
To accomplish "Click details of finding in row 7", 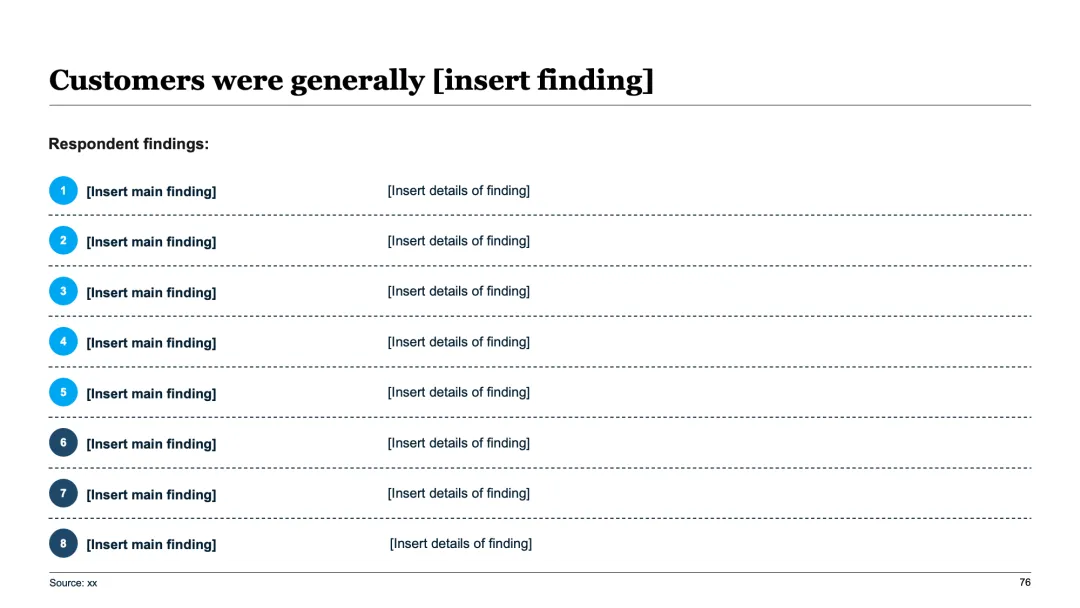I will coord(458,493).
